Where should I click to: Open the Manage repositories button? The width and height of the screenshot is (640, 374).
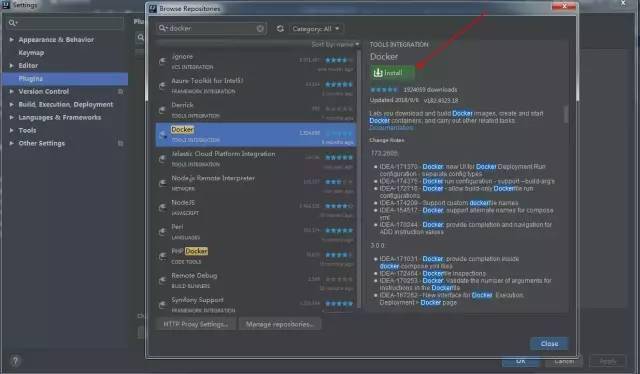(x=280, y=324)
